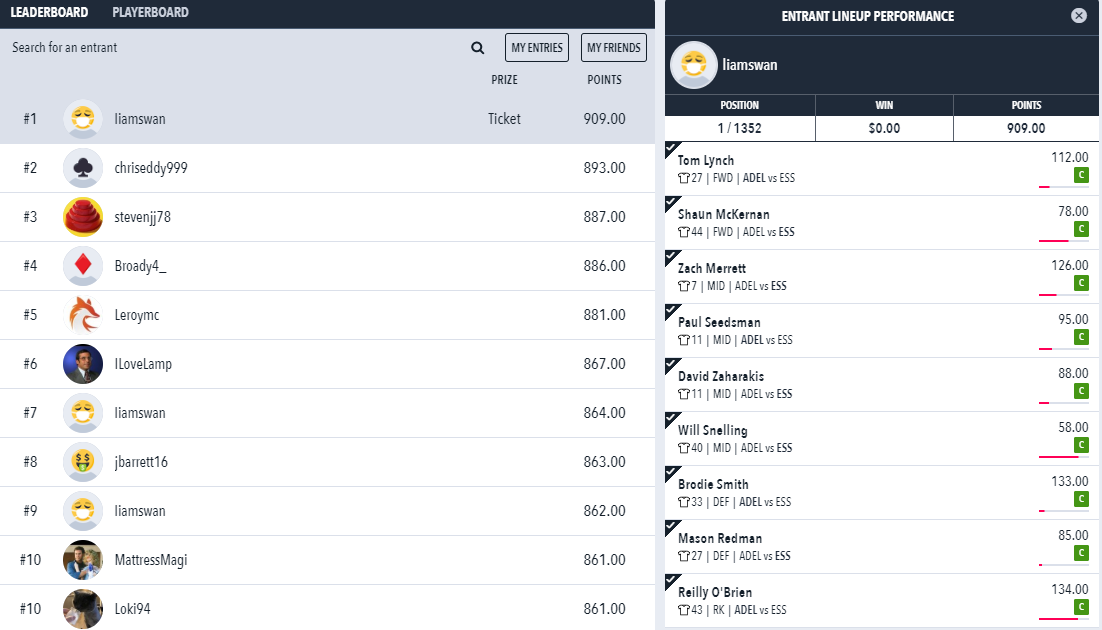Screen dimensions: 1102x630
Task: Click the green C badge for Brodie Smith
Action: (x=1082, y=499)
